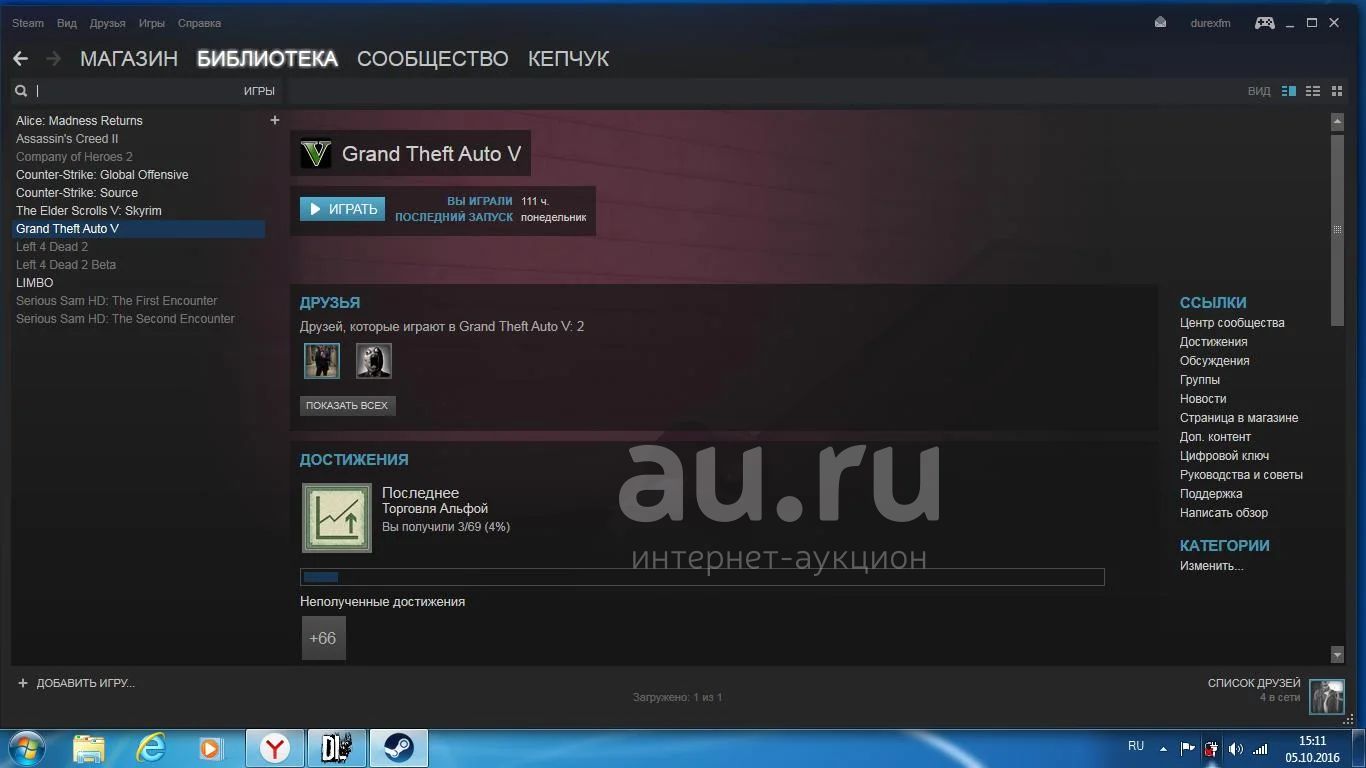Click the scroll down arrow in game details

(1338, 655)
